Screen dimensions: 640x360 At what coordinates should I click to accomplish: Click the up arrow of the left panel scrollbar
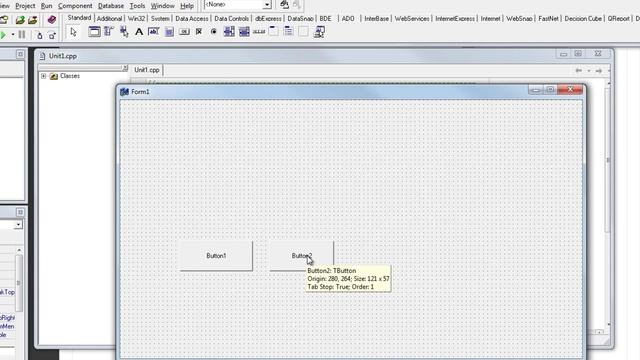tap(19, 250)
